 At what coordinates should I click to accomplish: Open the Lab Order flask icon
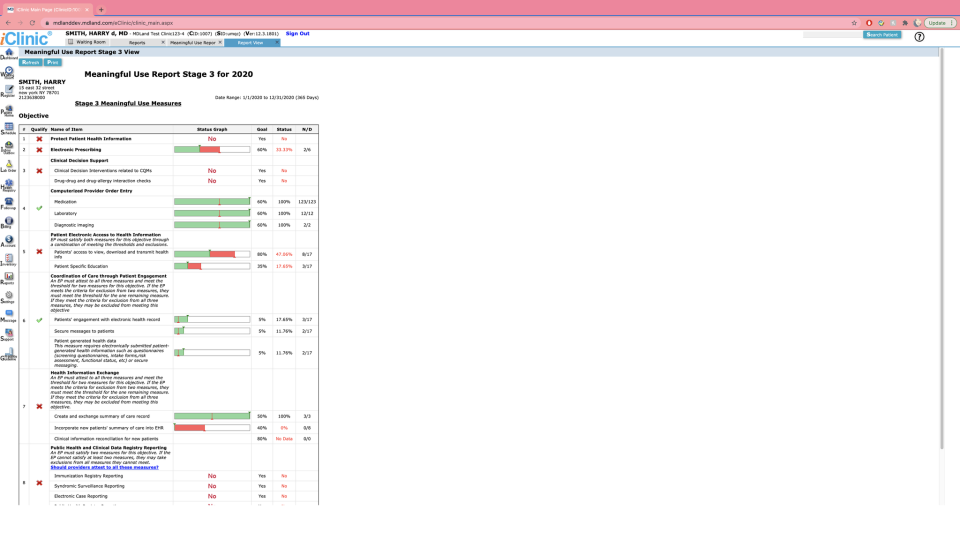pos(9,166)
